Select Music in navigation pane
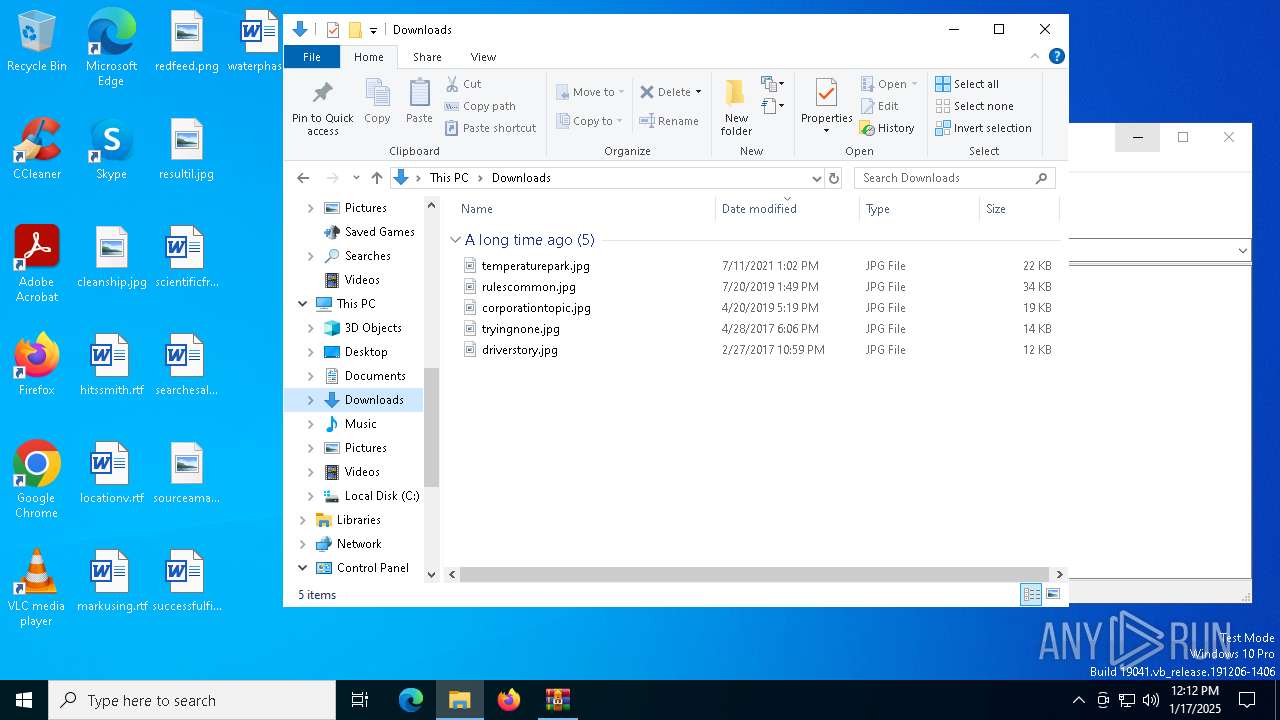This screenshot has width=1280, height=720. [360, 424]
